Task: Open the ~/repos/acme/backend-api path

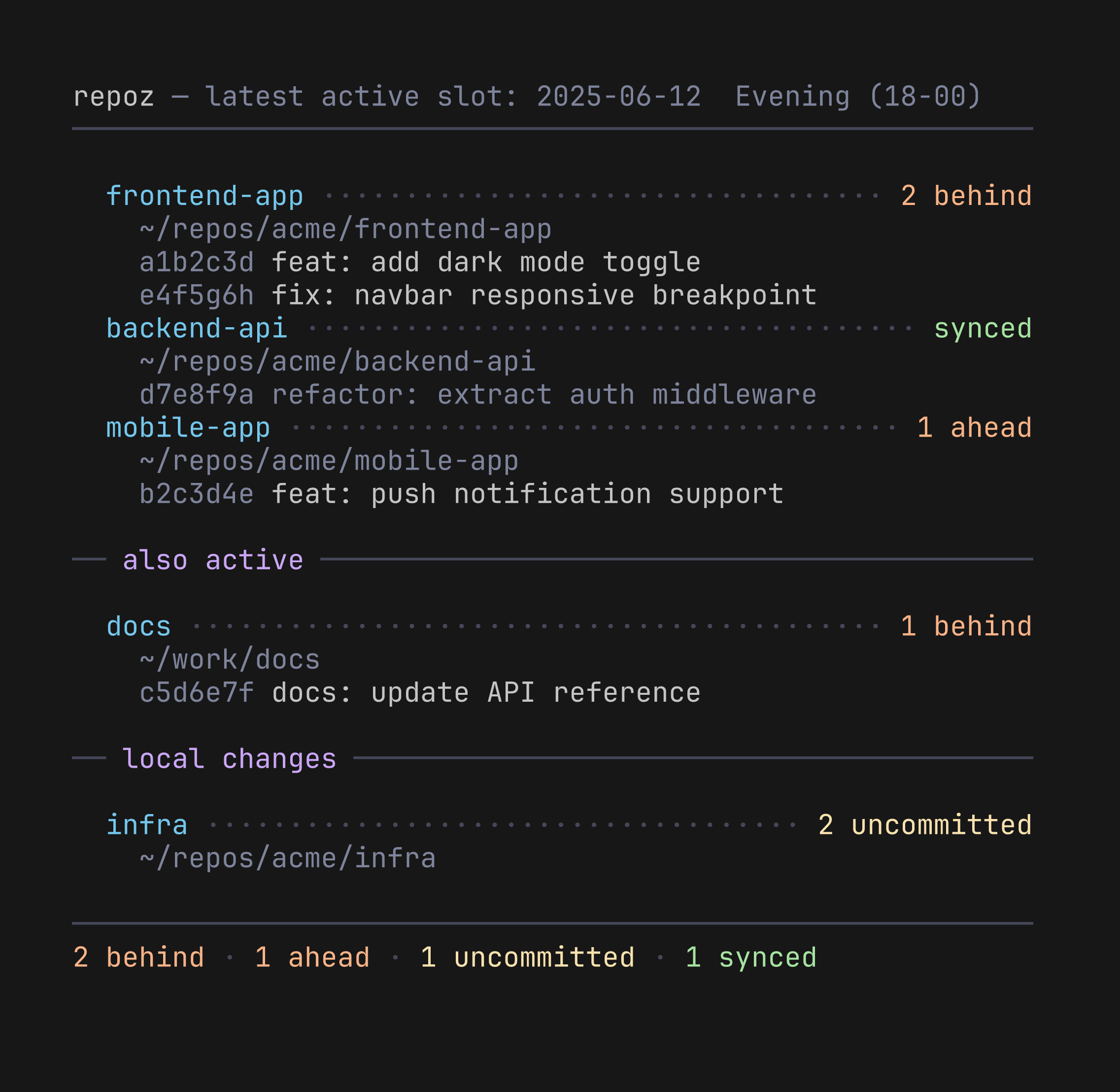Action: click(337, 362)
